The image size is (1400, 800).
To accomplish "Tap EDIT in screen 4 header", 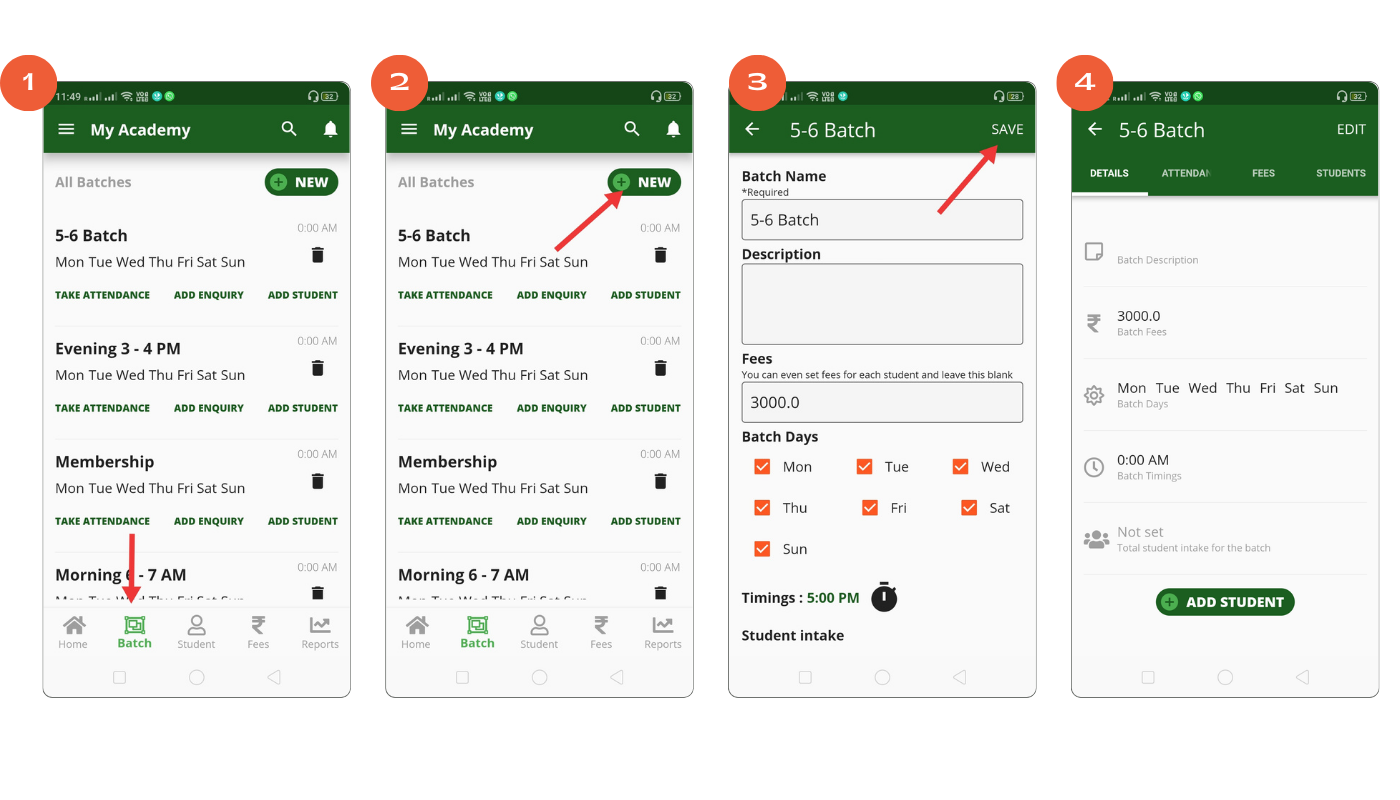I will click(x=1351, y=129).
